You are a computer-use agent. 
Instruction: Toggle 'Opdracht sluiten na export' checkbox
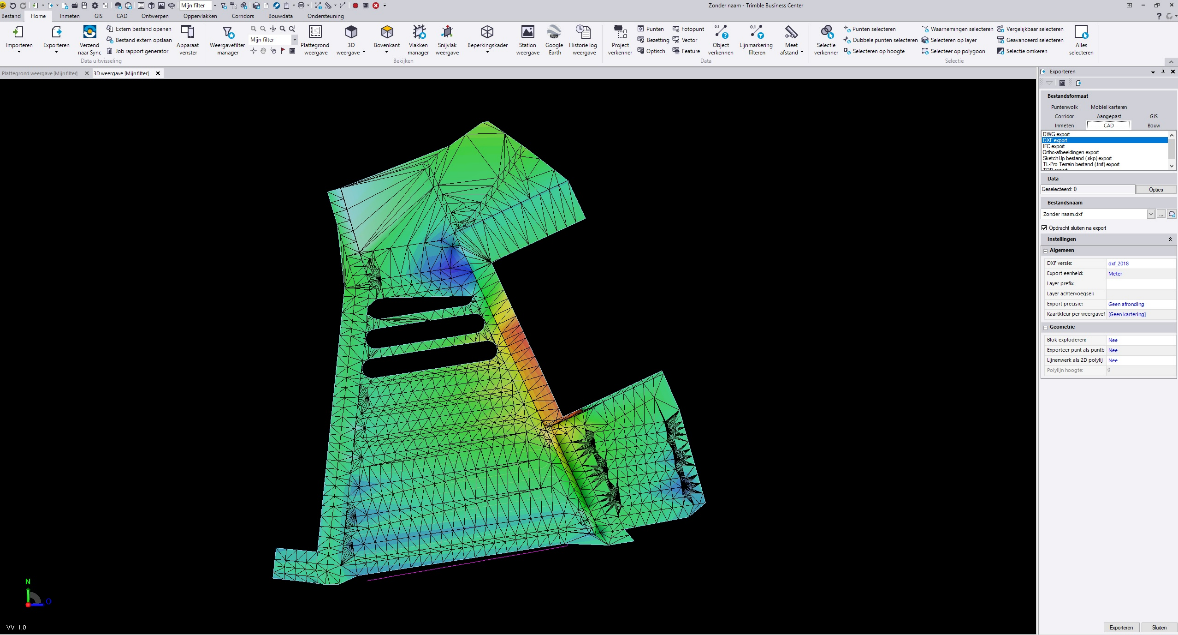click(1046, 228)
